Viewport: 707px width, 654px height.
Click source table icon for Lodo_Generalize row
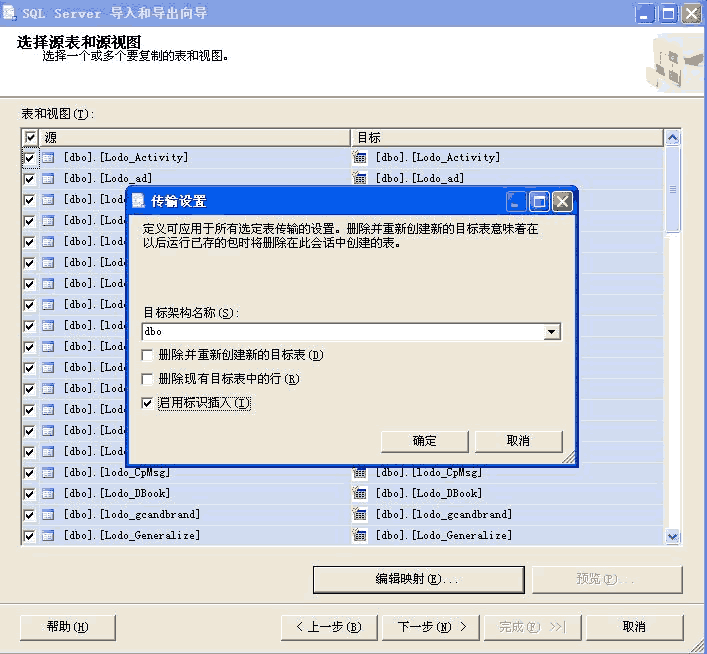click(x=48, y=536)
